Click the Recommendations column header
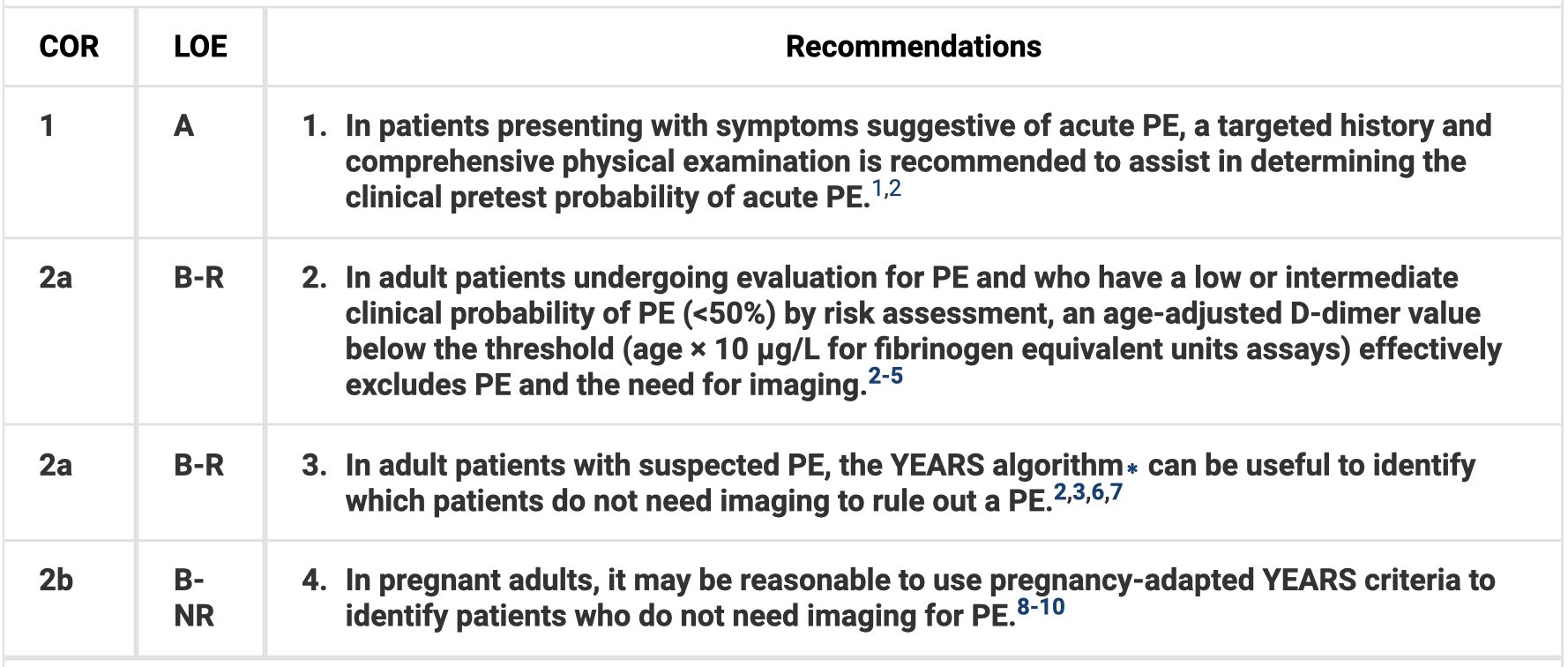Viewport: 1568px width, 667px height. pyautogui.click(x=913, y=47)
